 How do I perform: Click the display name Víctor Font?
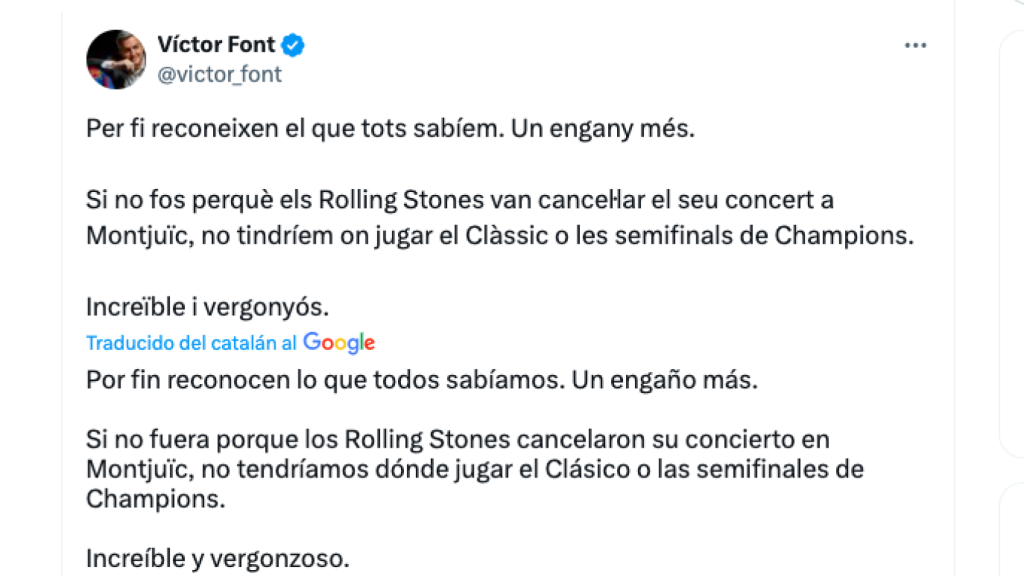tap(216, 45)
